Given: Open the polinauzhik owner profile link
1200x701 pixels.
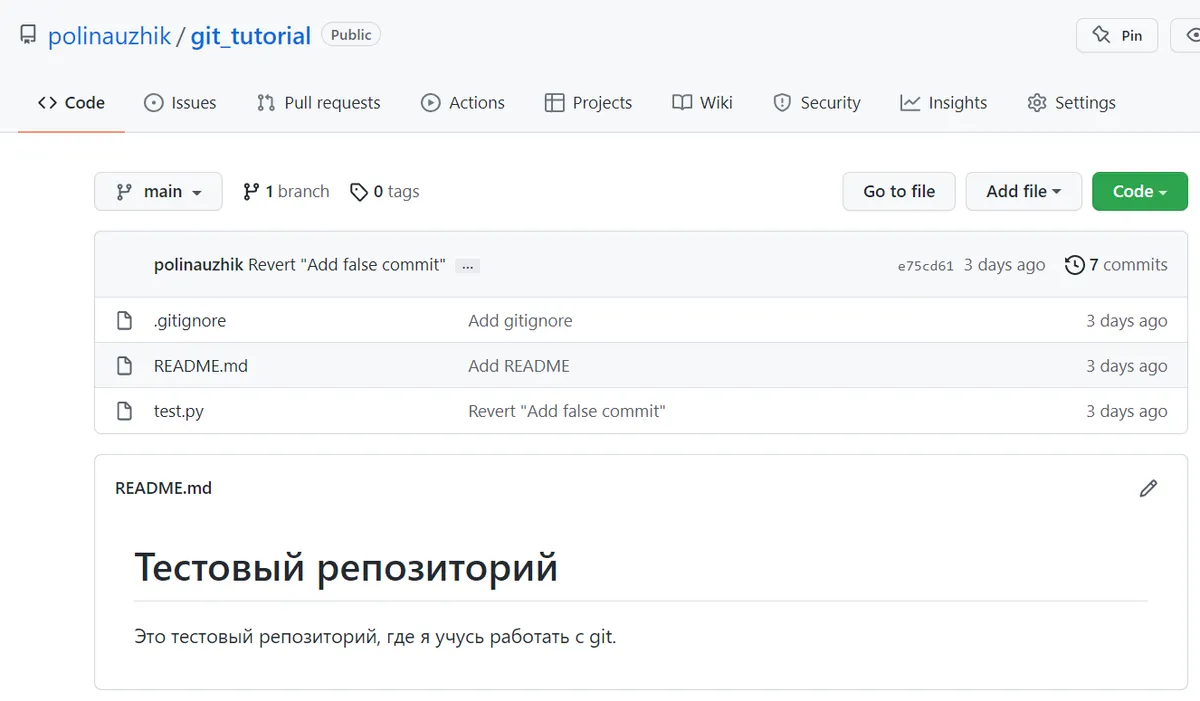Looking at the screenshot, I should (110, 36).
